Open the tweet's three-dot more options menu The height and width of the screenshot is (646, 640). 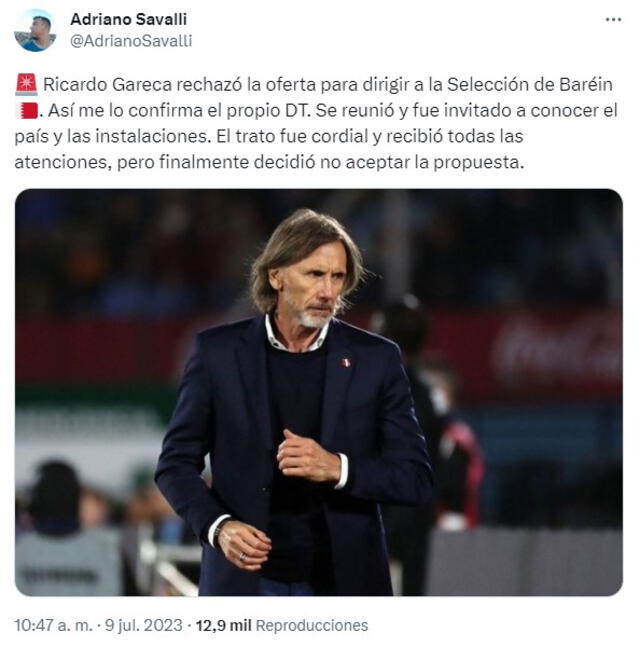pos(613,19)
